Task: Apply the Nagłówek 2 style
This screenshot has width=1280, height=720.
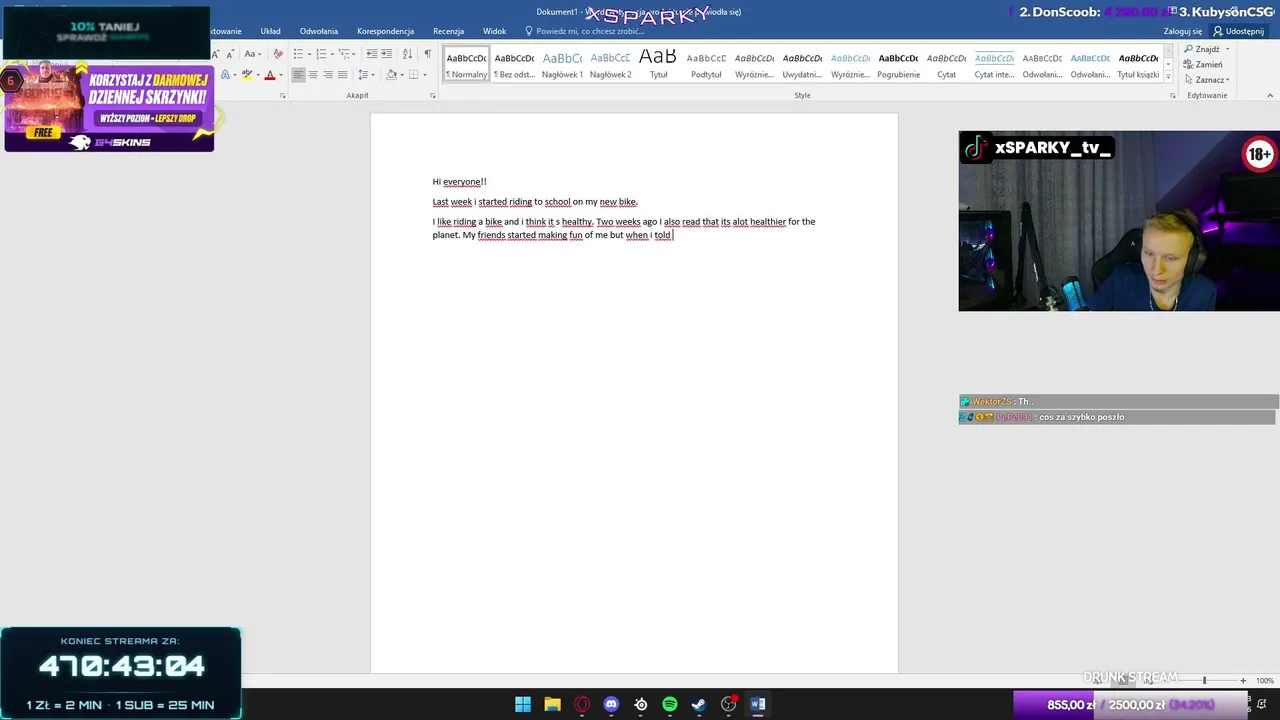Action: [x=610, y=64]
